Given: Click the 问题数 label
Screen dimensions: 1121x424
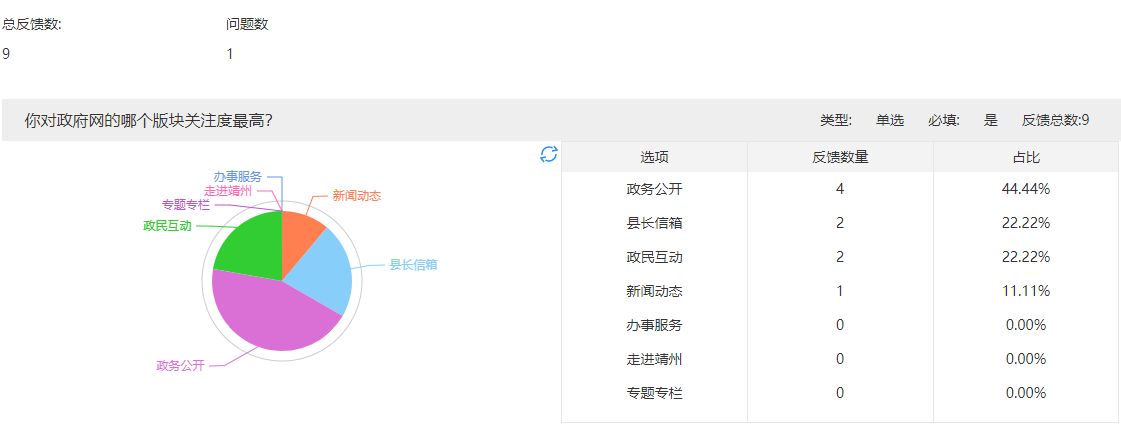Looking at the screenshot, I should pyautogui.click(x=247, y=24).
